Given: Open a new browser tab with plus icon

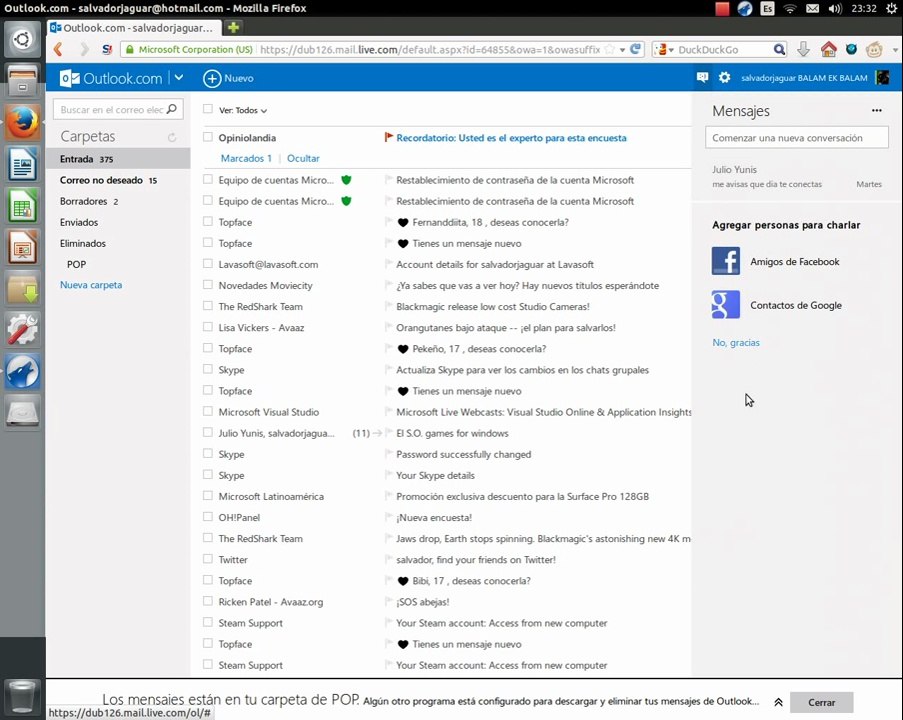Looking at the screenshot, I should click(233, 28).
